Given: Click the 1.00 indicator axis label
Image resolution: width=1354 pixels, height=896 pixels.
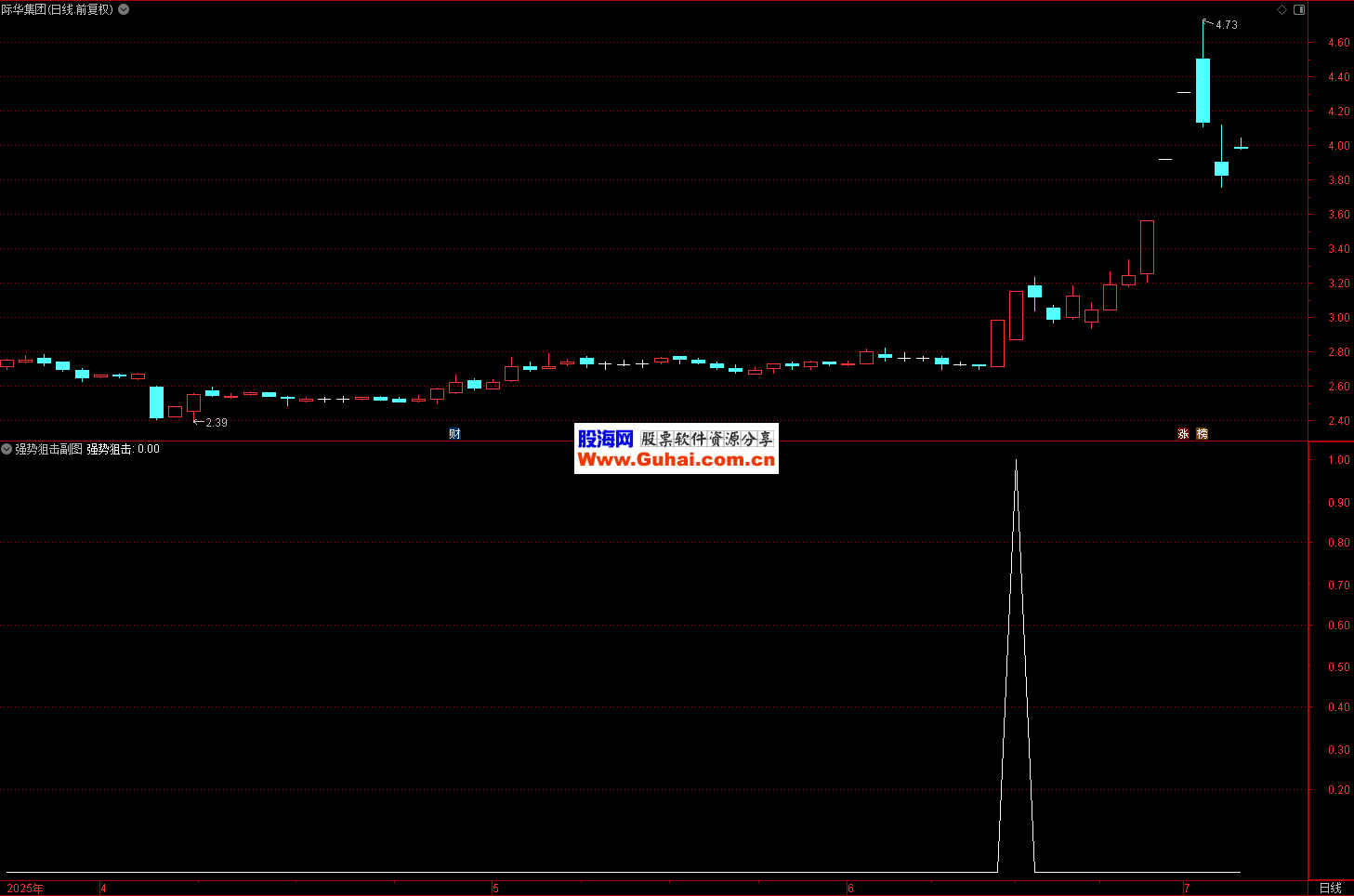Looking at the screenshot, I should tap(1339, 460).
